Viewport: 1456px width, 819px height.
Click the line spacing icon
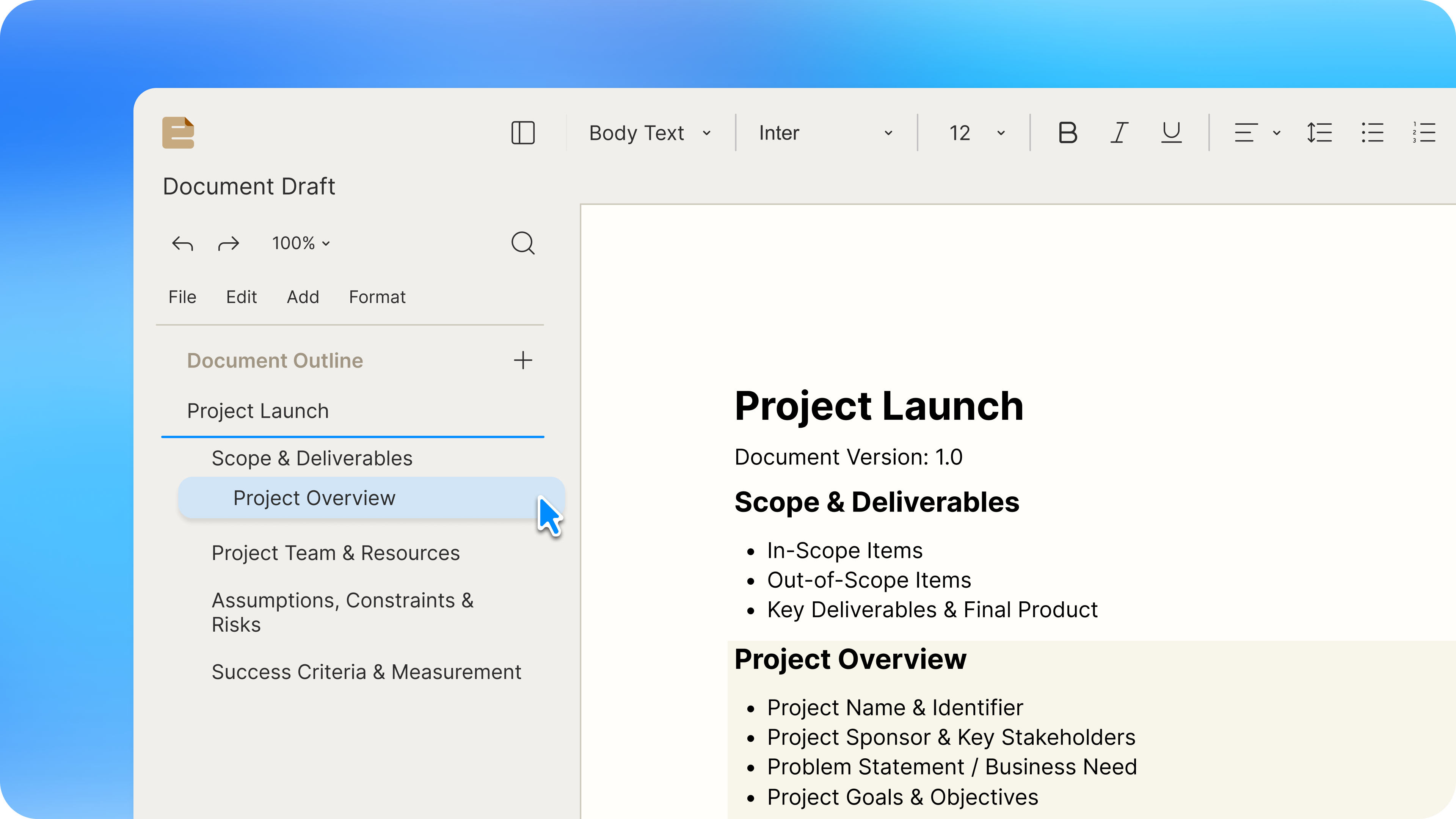[x=1319, y=133]
